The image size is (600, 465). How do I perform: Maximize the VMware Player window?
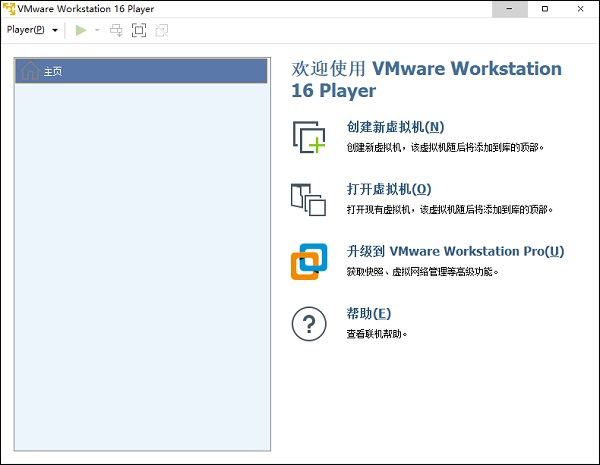tap(545, 9)
